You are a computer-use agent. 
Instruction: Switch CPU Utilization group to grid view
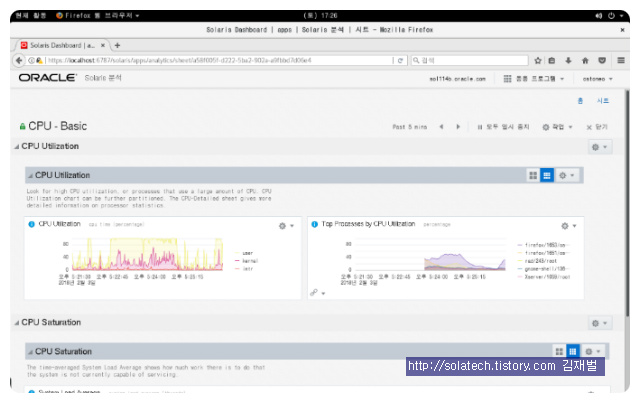(533, 175)
